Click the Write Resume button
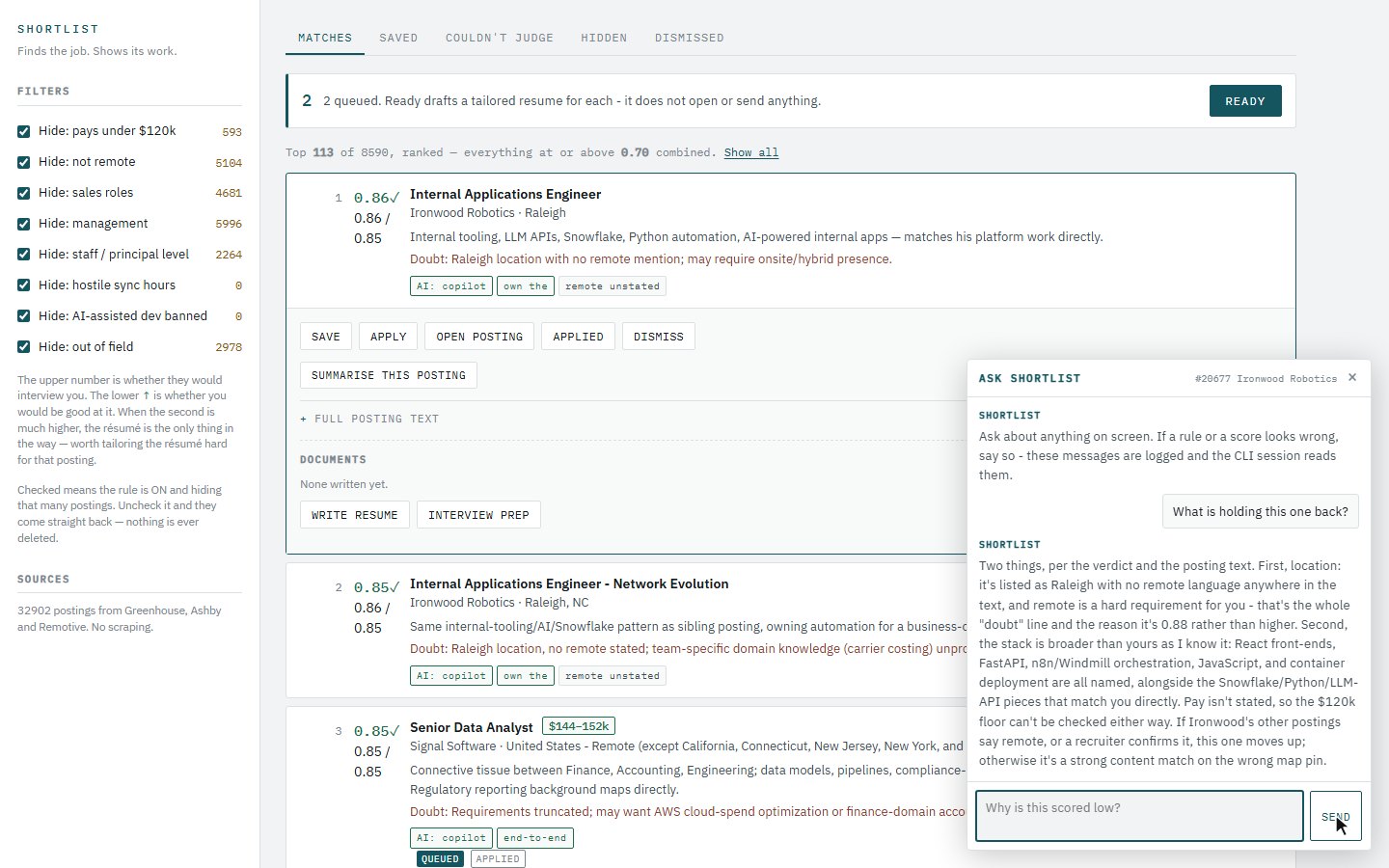1389x868 pixels. pyautogui.click(x=355, y=515)
